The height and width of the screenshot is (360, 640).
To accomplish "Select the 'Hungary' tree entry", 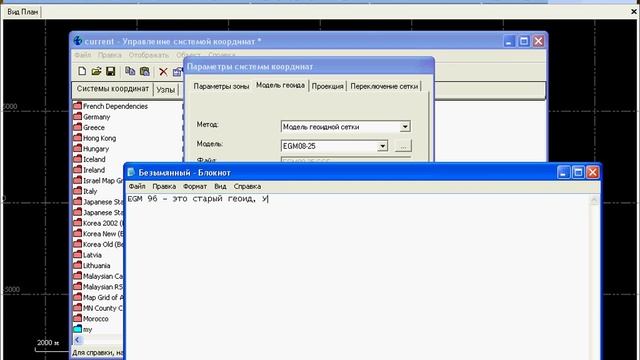I will pos(96,149).
